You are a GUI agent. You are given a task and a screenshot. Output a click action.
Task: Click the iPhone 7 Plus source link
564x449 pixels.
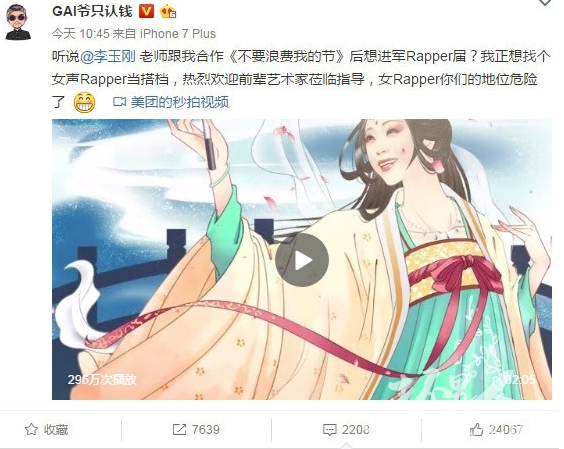(x=178, y=34)
